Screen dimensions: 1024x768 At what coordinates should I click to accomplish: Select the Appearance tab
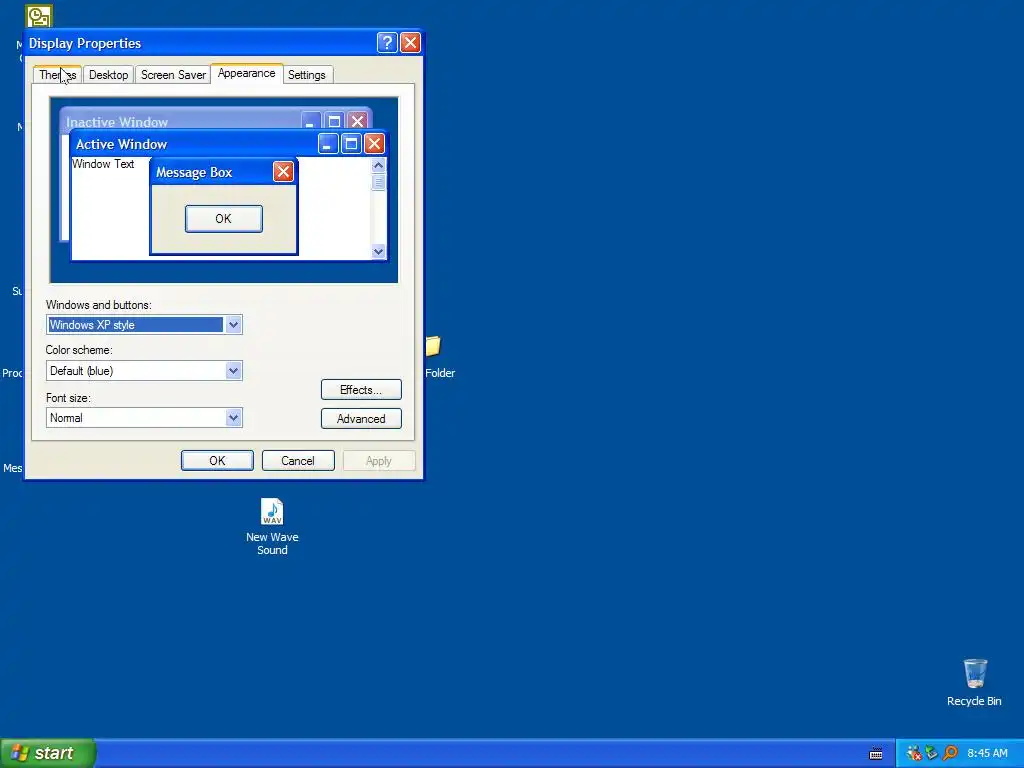tap(246, 73)
